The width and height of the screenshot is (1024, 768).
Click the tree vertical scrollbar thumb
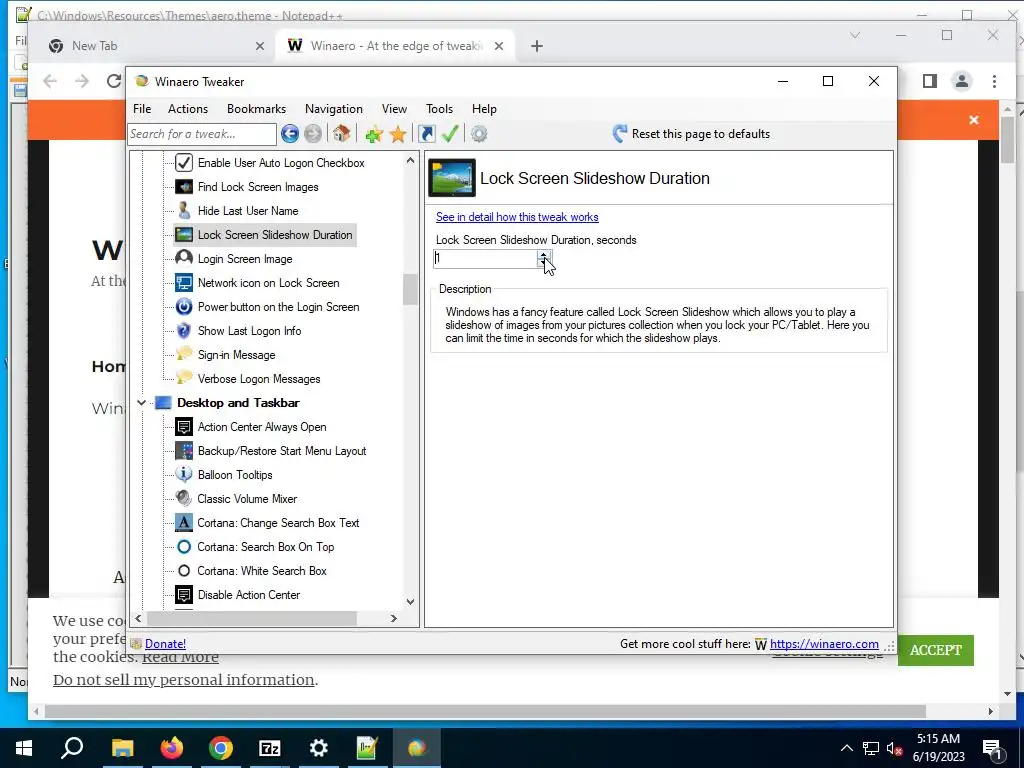(x=410, y=289)
